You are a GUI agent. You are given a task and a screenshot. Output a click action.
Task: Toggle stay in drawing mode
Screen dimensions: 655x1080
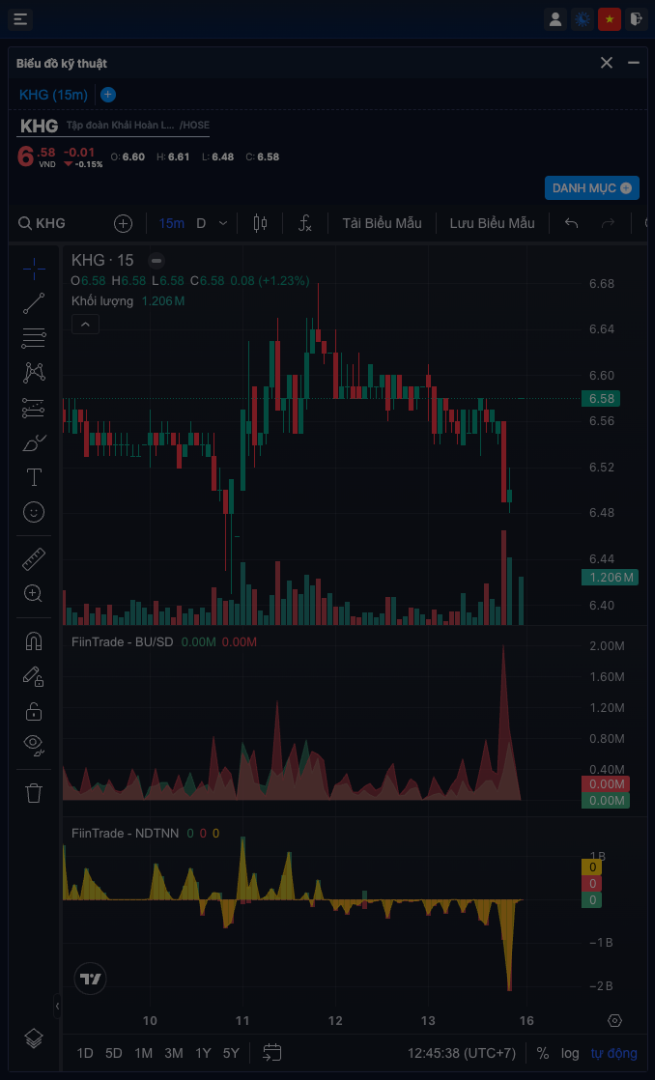click(x=34, y=676)
